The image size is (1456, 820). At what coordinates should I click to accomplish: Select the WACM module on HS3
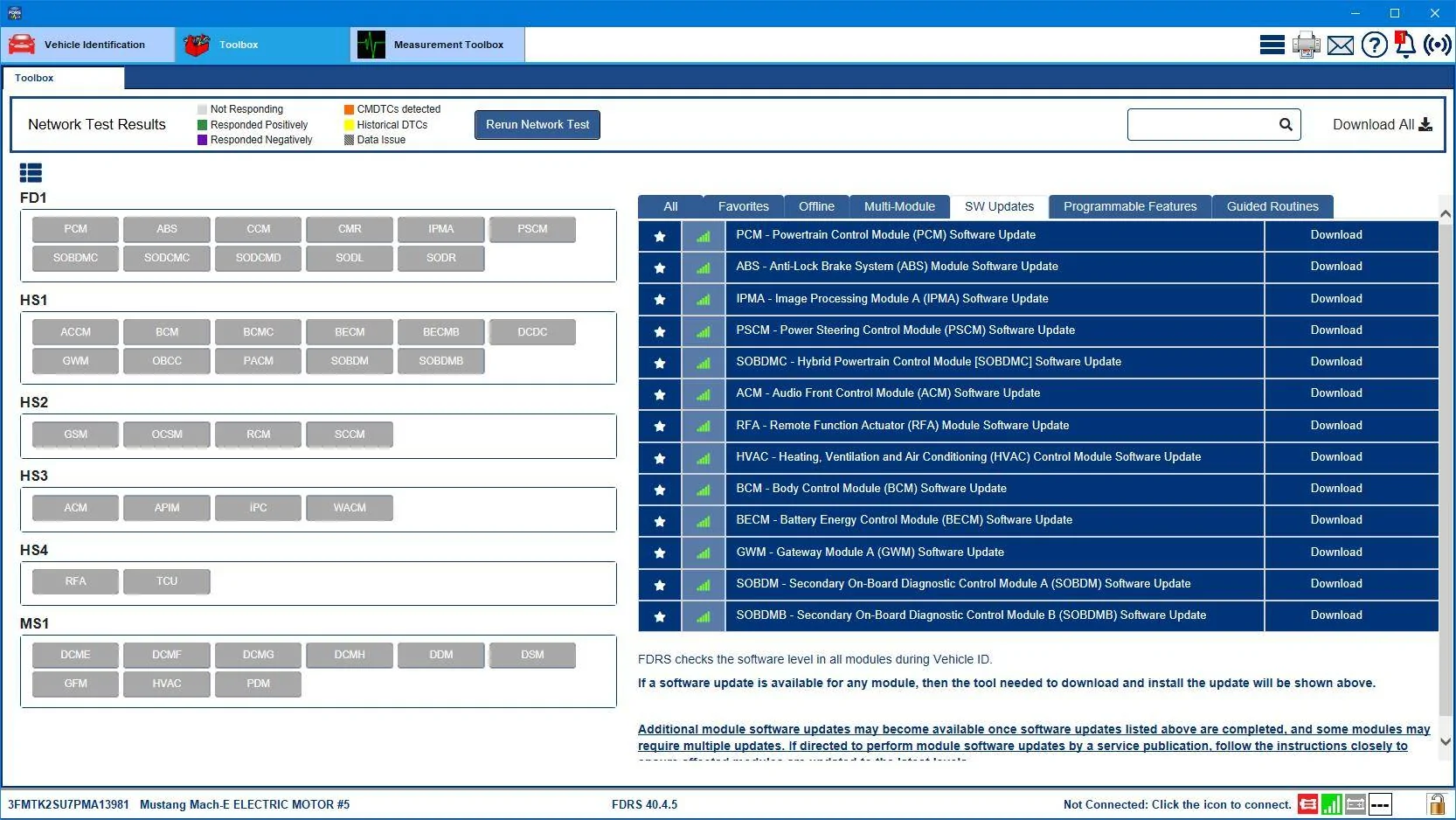(350, 508)
